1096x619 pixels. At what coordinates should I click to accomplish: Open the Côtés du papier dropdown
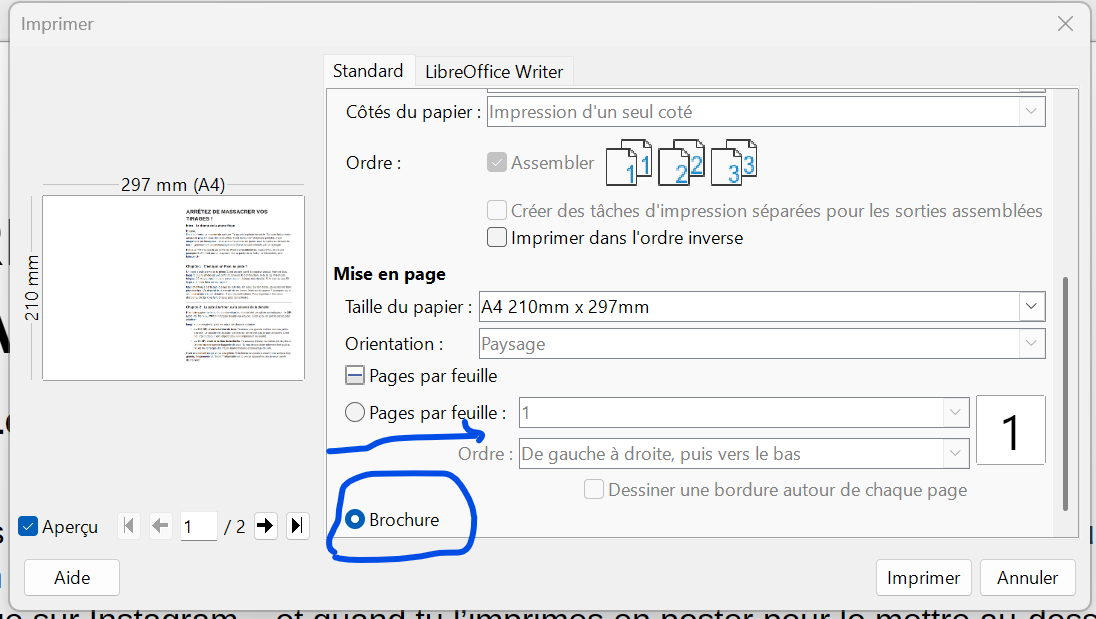[x=1030, y=112]
